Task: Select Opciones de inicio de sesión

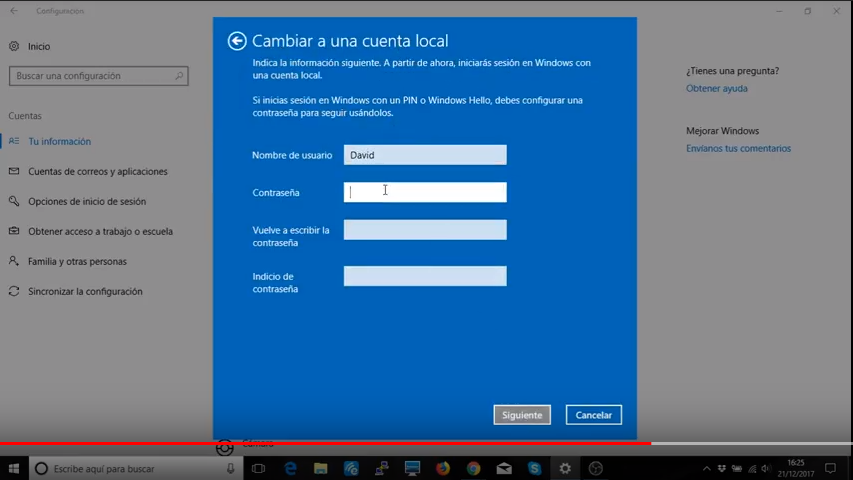Action: coord(86,202)
